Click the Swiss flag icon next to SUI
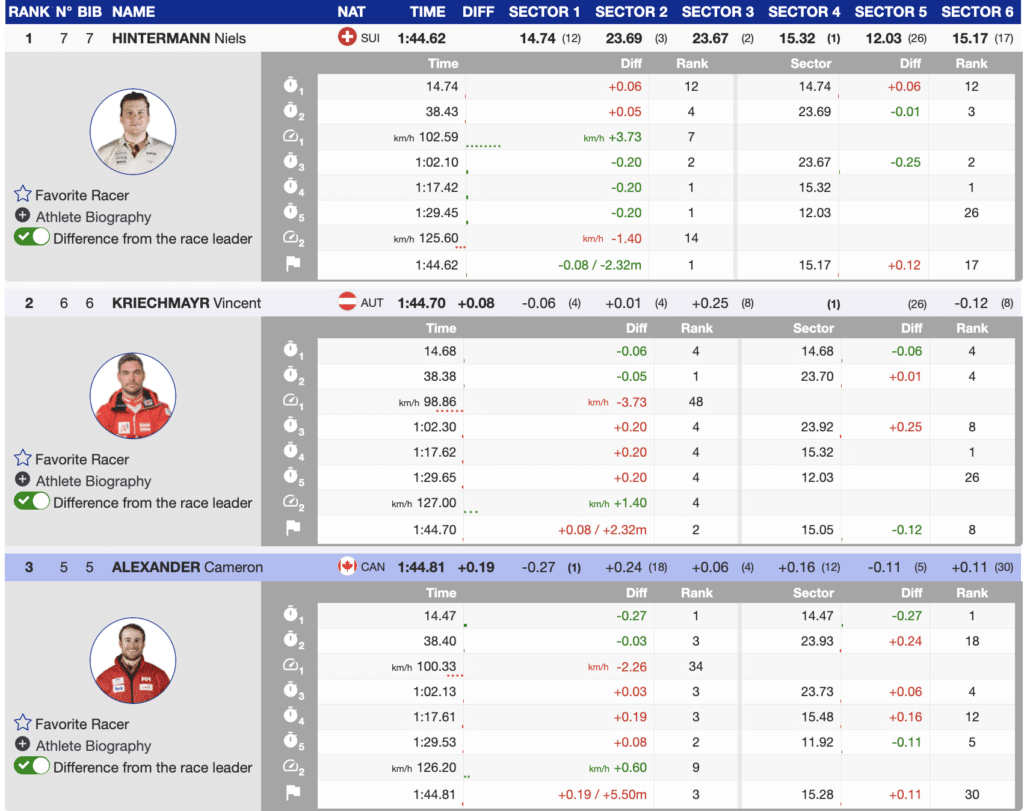The width and height of the screenshot is (1024, 811). tap(347, 38)
